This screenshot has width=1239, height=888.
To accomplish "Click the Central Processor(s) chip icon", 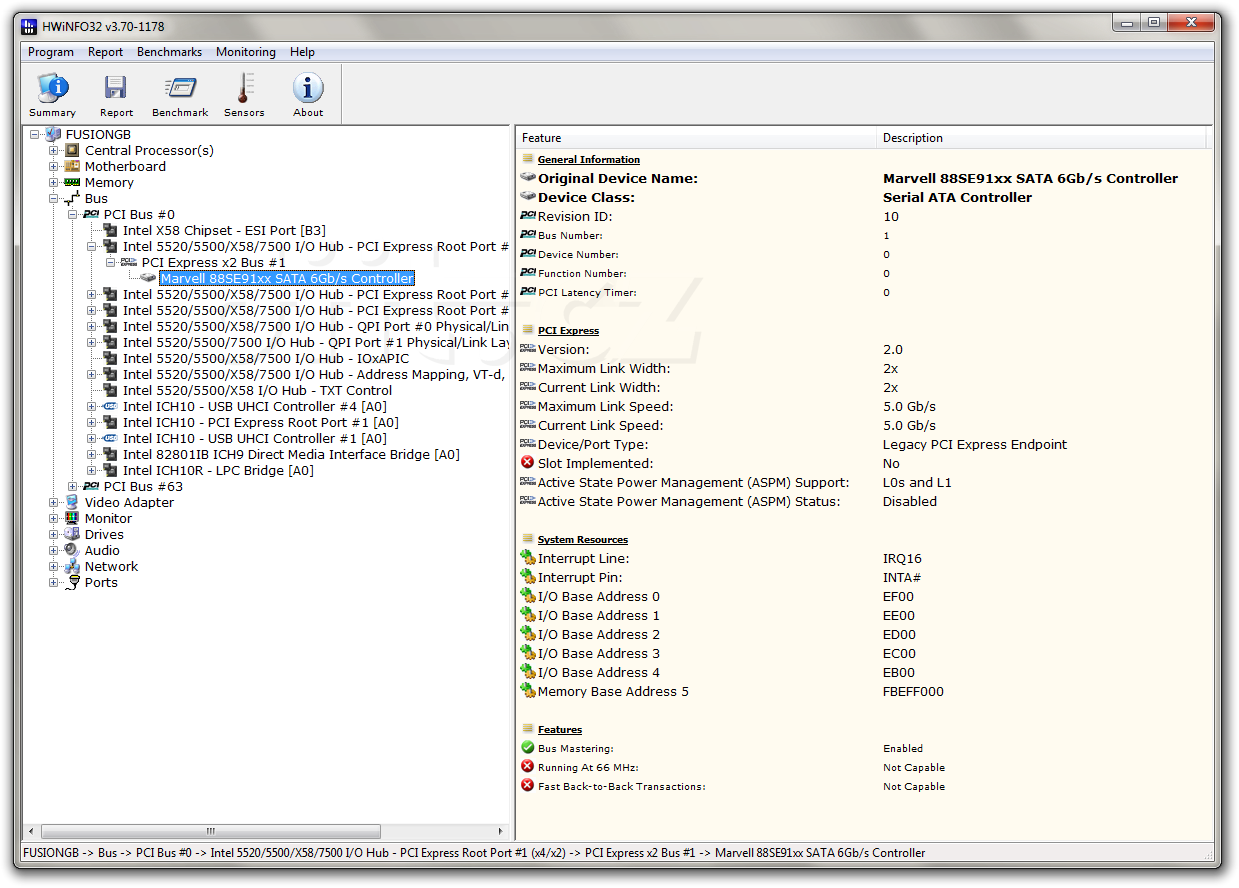I will click(x=72, y=151).
